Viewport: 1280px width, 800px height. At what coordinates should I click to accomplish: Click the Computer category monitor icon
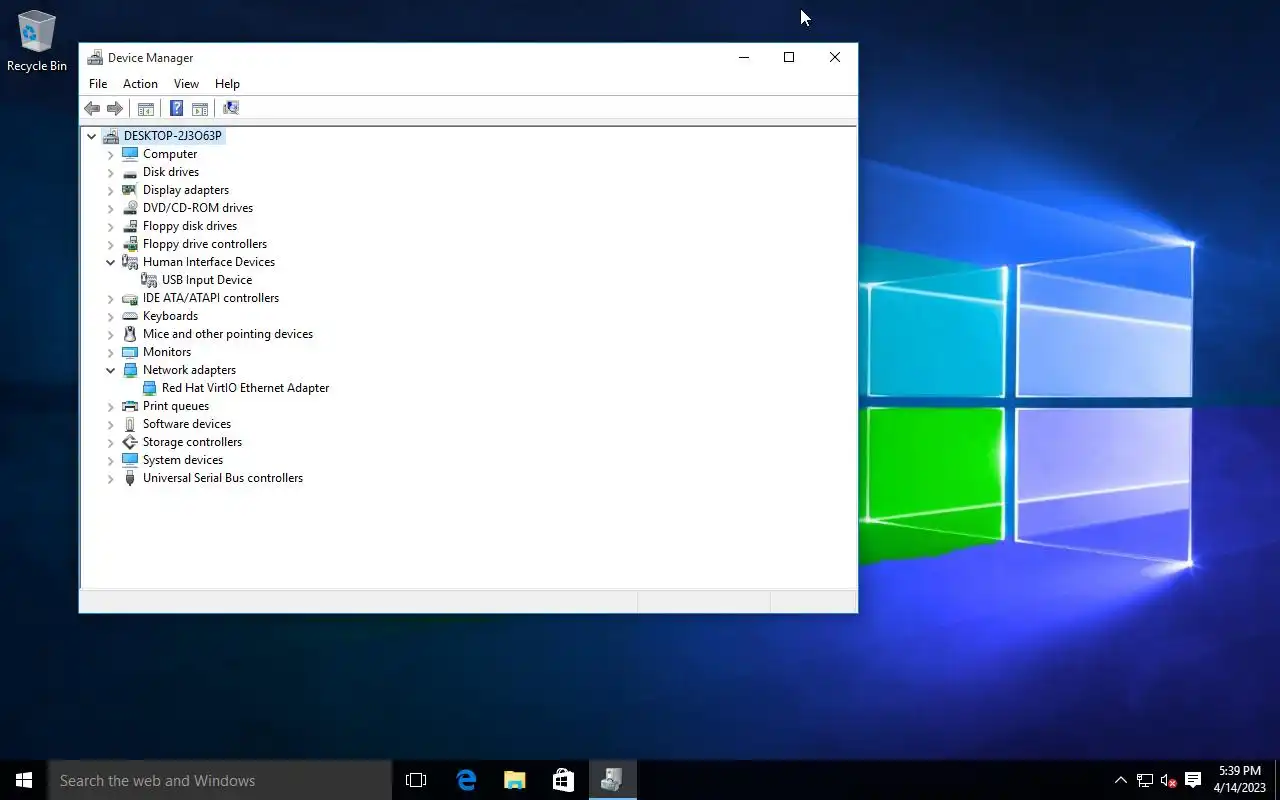pos(130,154)
